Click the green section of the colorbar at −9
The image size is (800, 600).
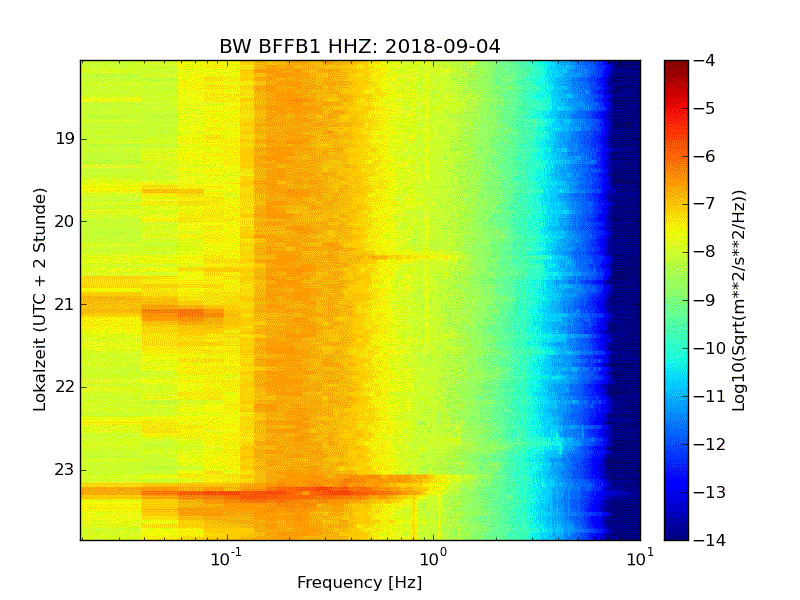(677, 300)
